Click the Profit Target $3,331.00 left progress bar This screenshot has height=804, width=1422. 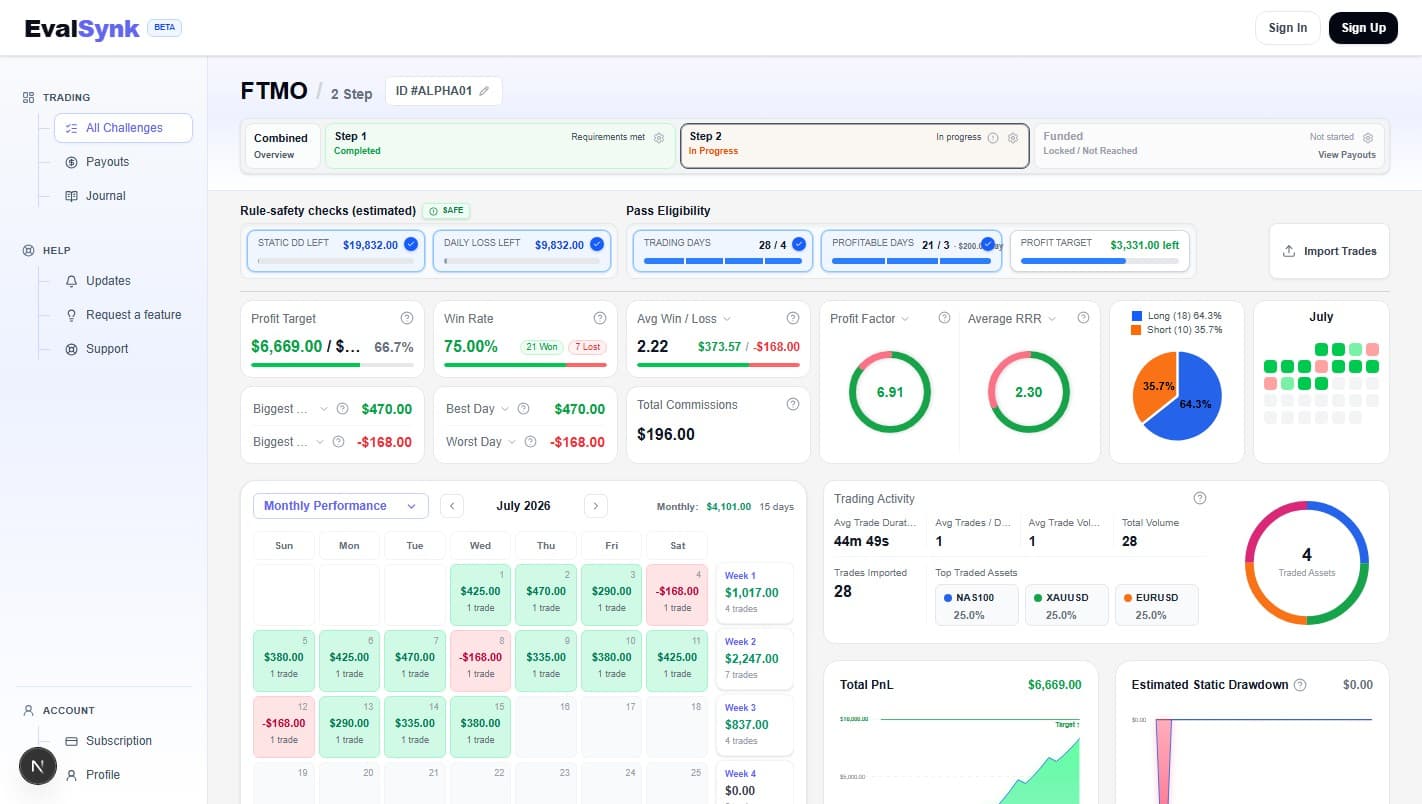tap(1099, 261)
